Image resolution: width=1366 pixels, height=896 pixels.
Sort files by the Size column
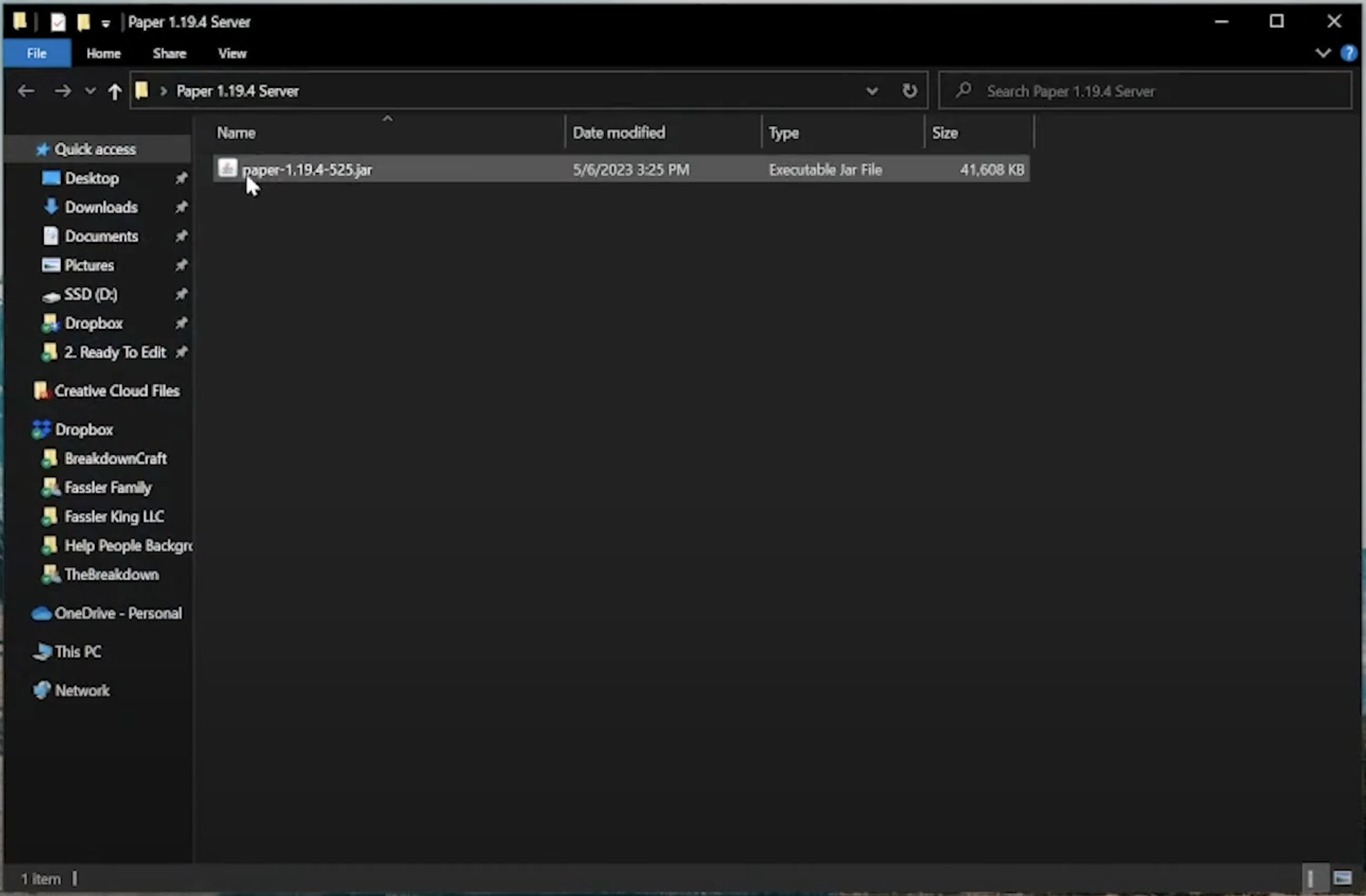coord(945,132)
